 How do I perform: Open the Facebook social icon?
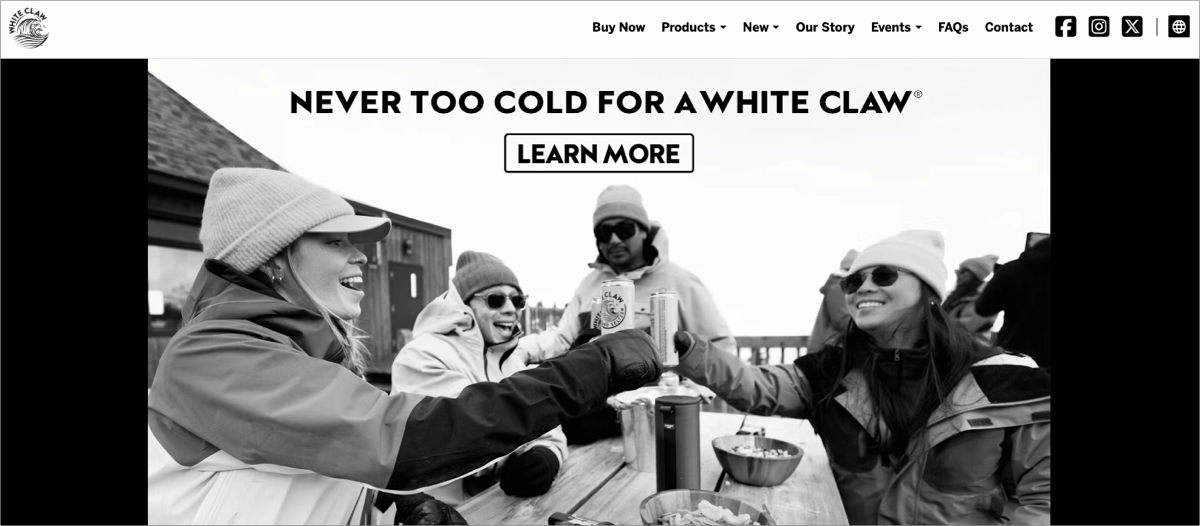point(1066,27)
